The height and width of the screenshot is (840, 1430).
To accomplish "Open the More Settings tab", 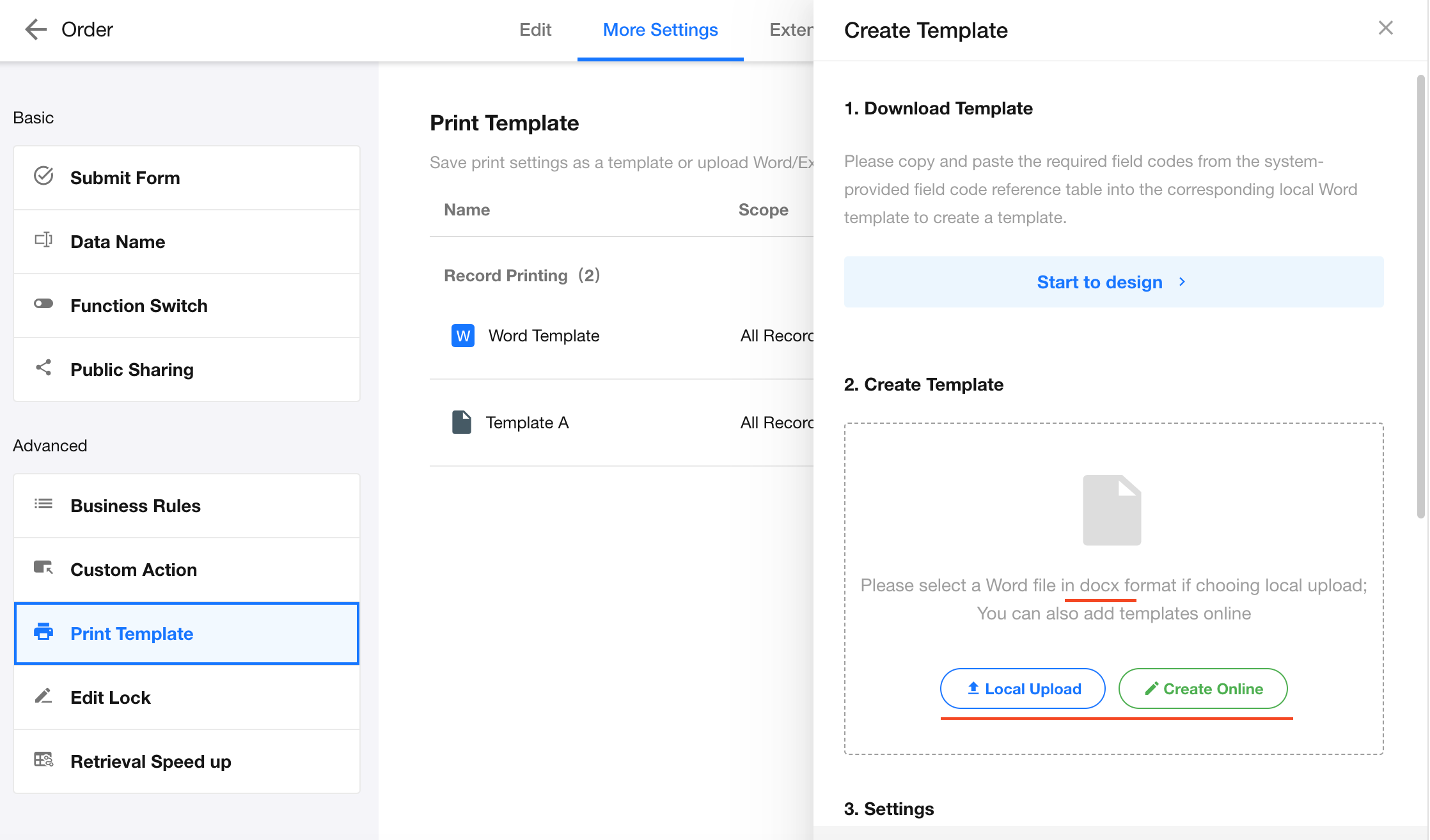I will pyautogui.click(x=660, y=29).
